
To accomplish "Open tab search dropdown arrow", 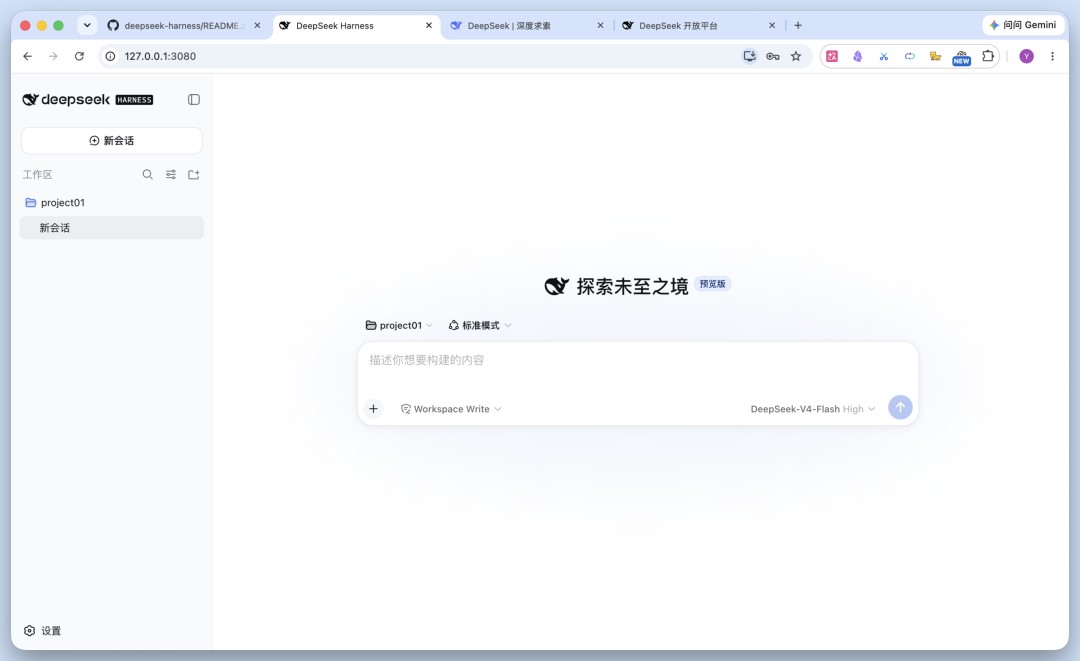I will (87, 25).
